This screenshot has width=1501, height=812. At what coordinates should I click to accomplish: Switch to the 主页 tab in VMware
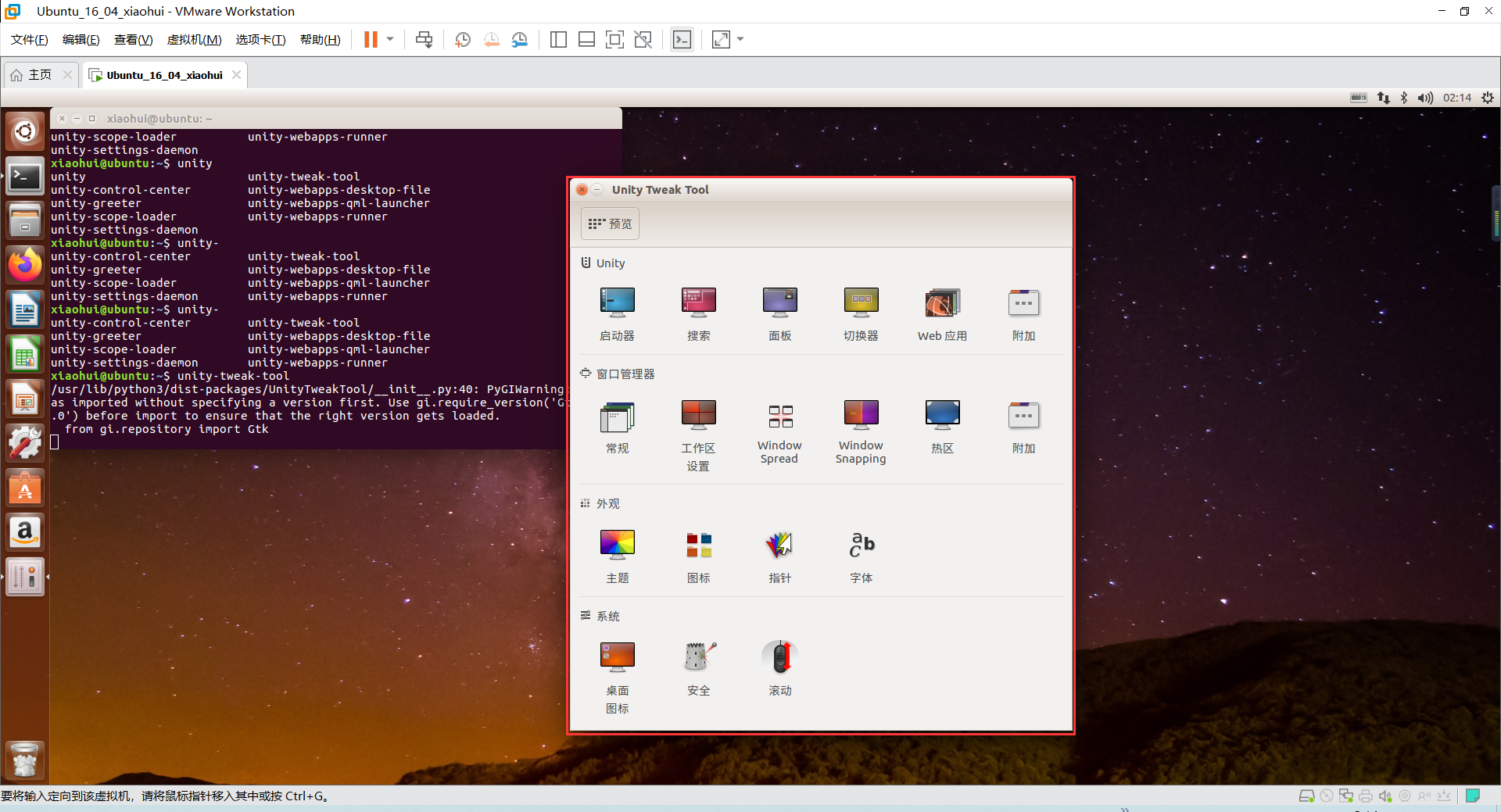38,74
